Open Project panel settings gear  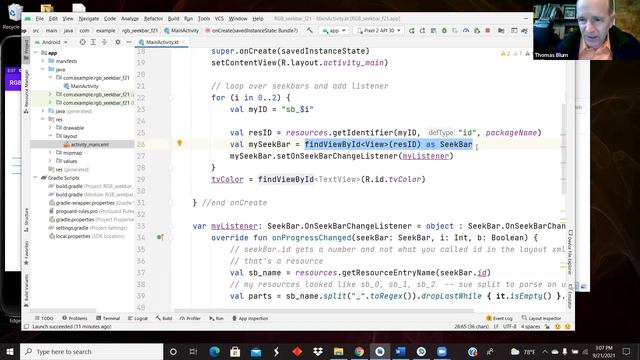[118, 42]
